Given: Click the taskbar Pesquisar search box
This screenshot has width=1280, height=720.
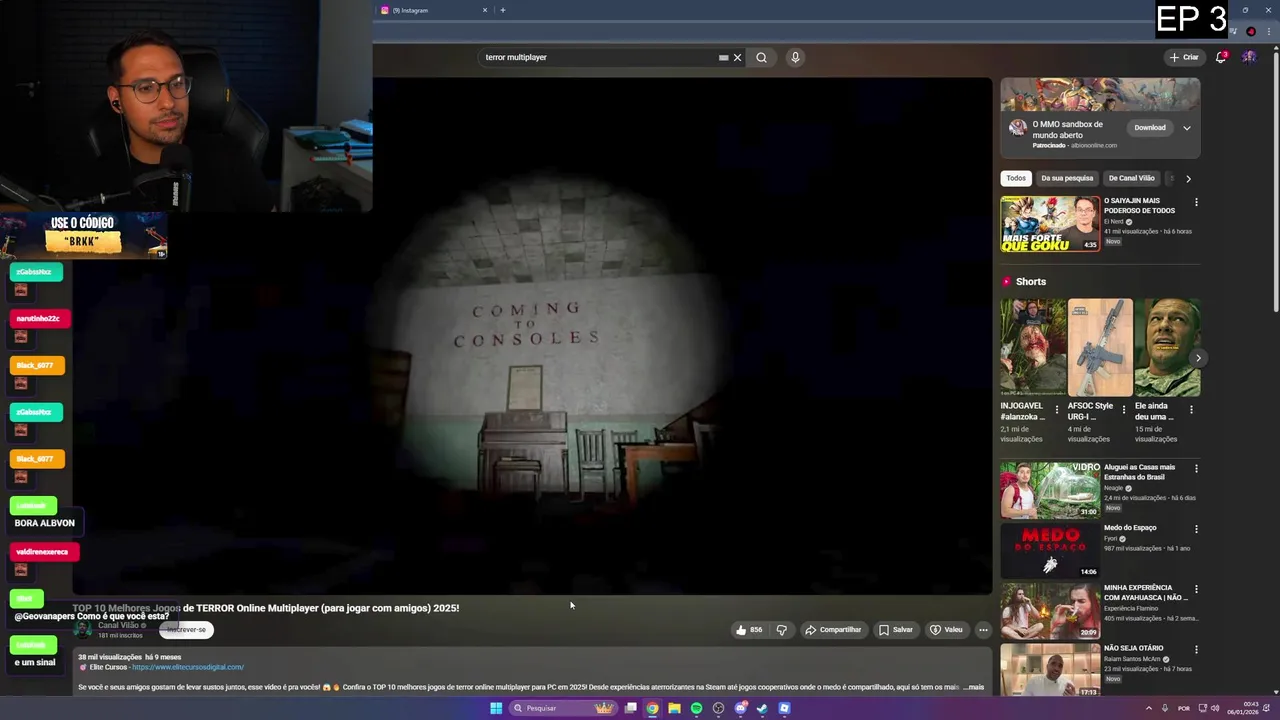Looking at the screenshot, I should (563, 708).
